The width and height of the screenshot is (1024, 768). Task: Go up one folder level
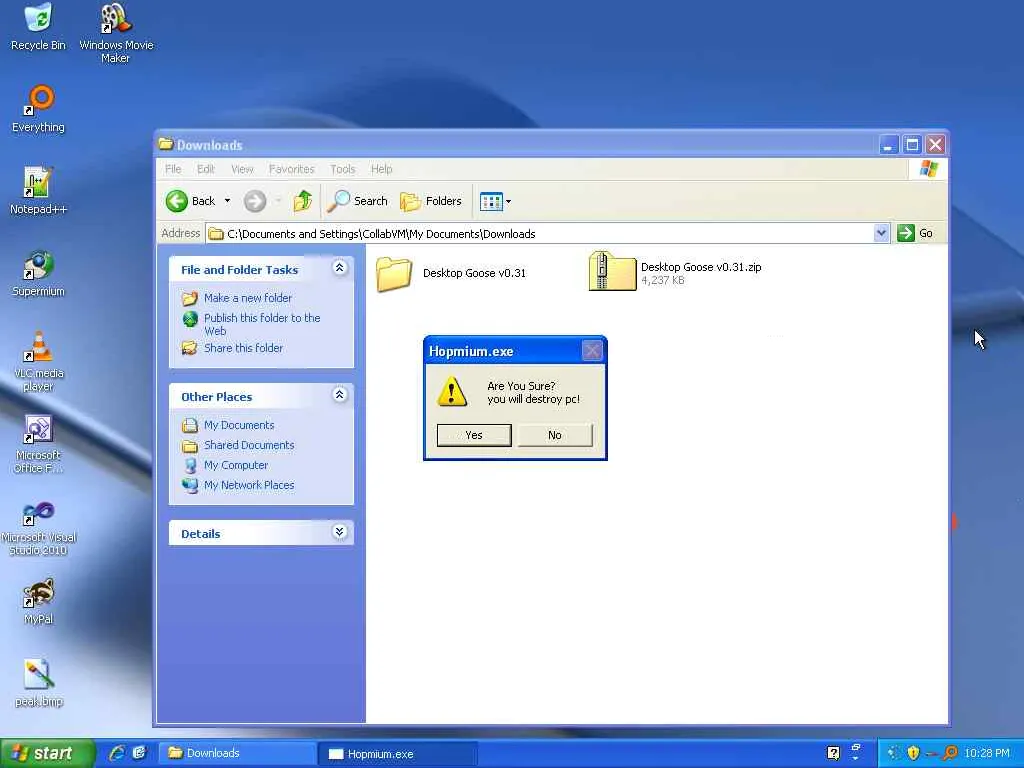(302, 201)
